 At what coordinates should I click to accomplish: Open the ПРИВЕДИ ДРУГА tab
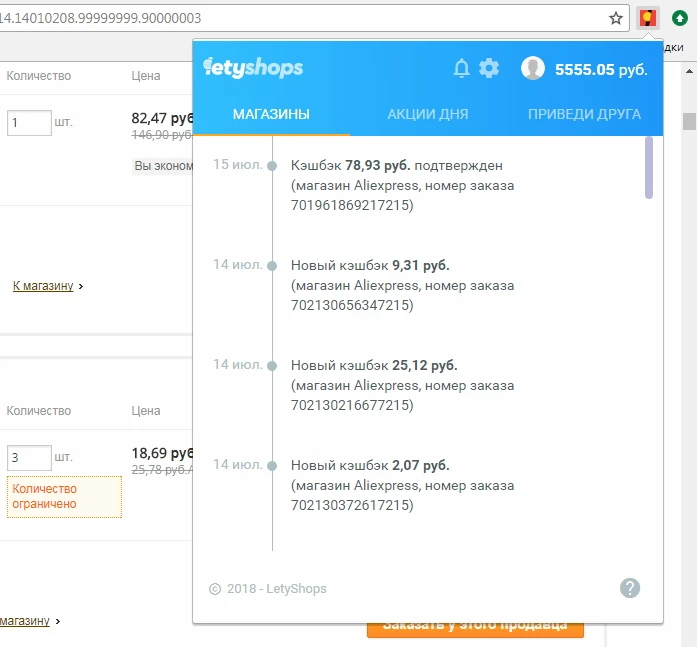(584, 114)
